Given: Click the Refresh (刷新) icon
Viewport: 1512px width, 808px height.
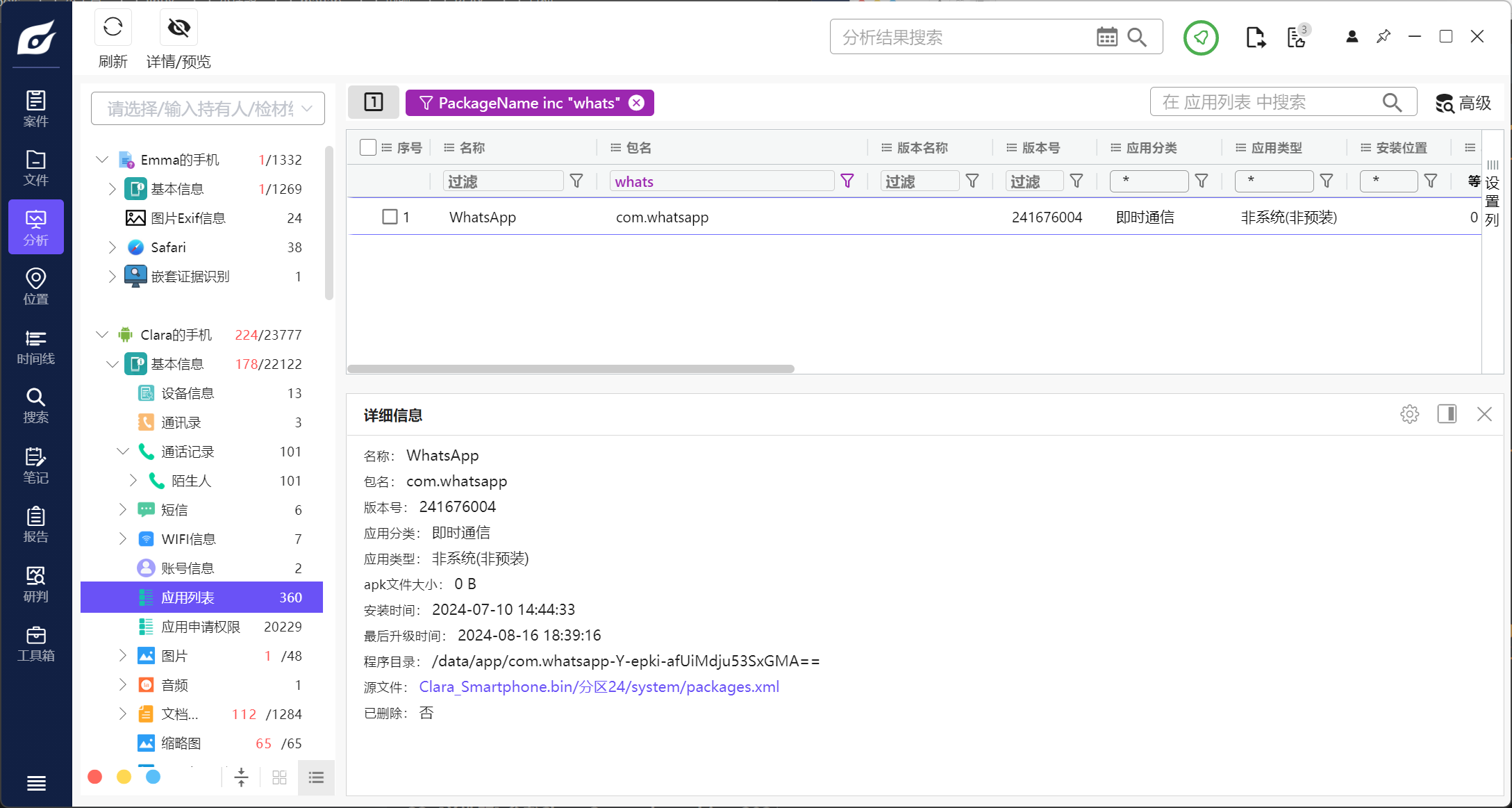Looking at the screenshot, I should pyautogui.click(x=113, y=28).
